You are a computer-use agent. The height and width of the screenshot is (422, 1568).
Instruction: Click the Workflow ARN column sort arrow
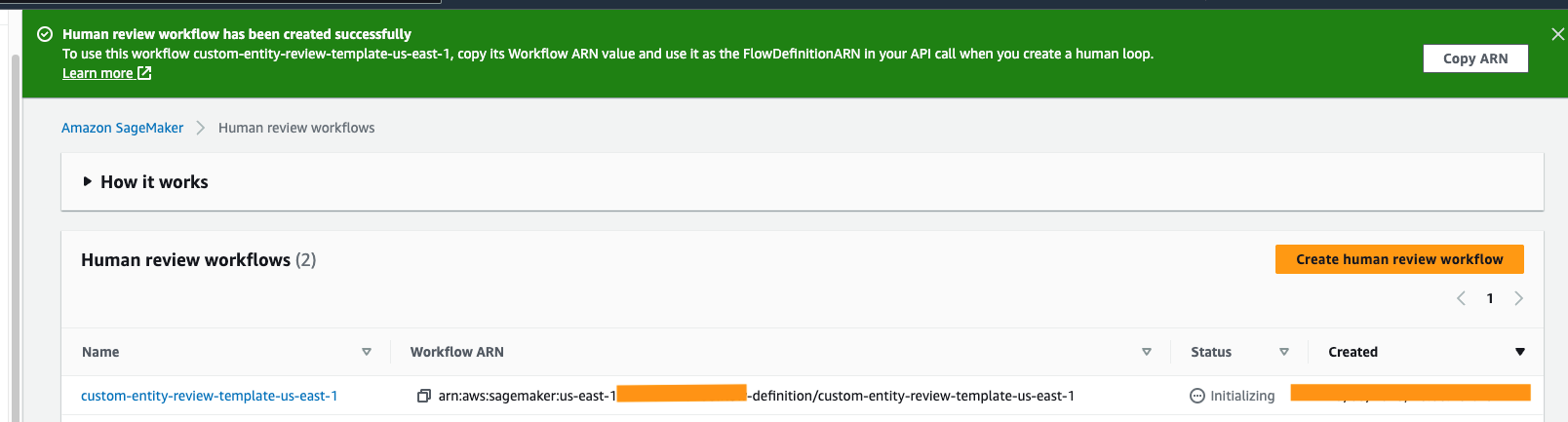click(x=1147, y=352)
